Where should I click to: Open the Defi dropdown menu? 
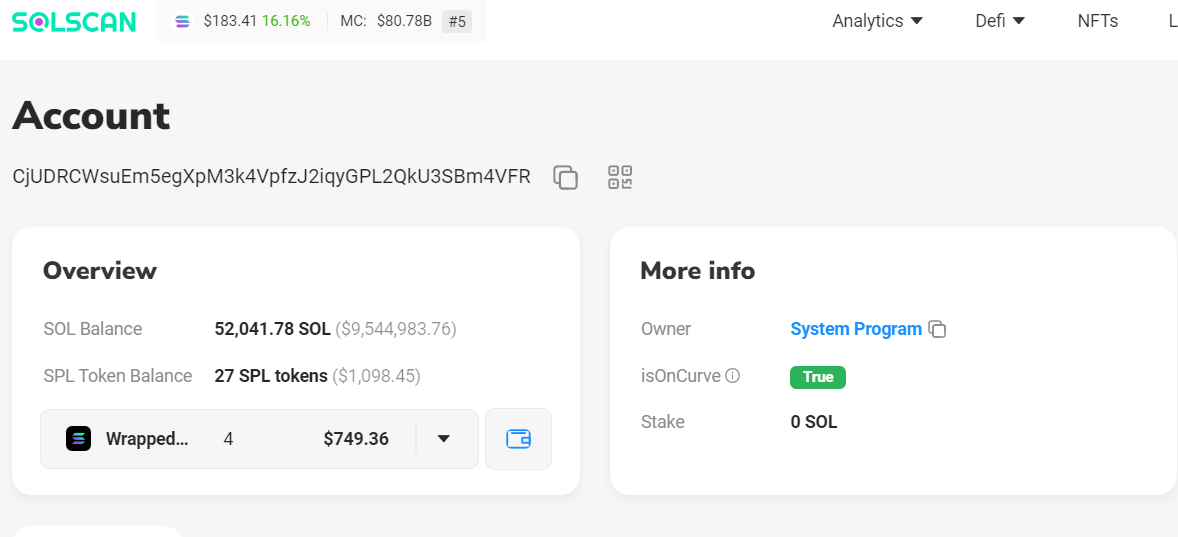pyautogui.click(x=1000, y=21)
